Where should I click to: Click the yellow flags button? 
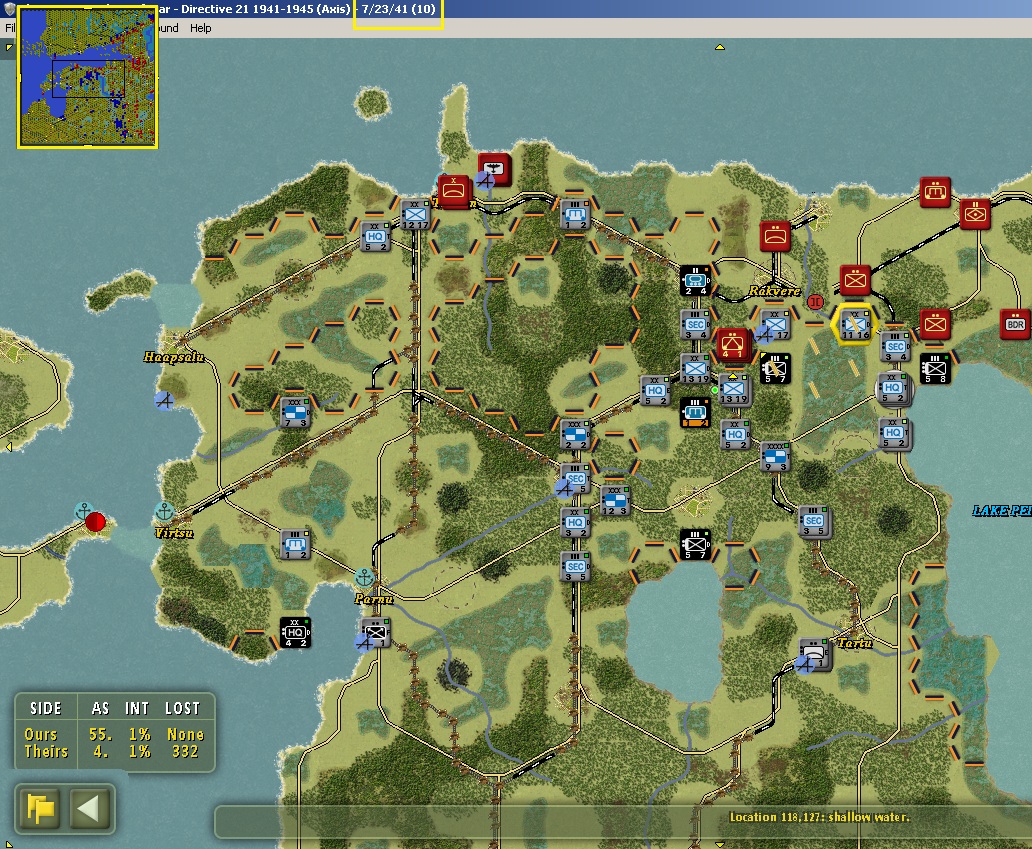(41, 808)
